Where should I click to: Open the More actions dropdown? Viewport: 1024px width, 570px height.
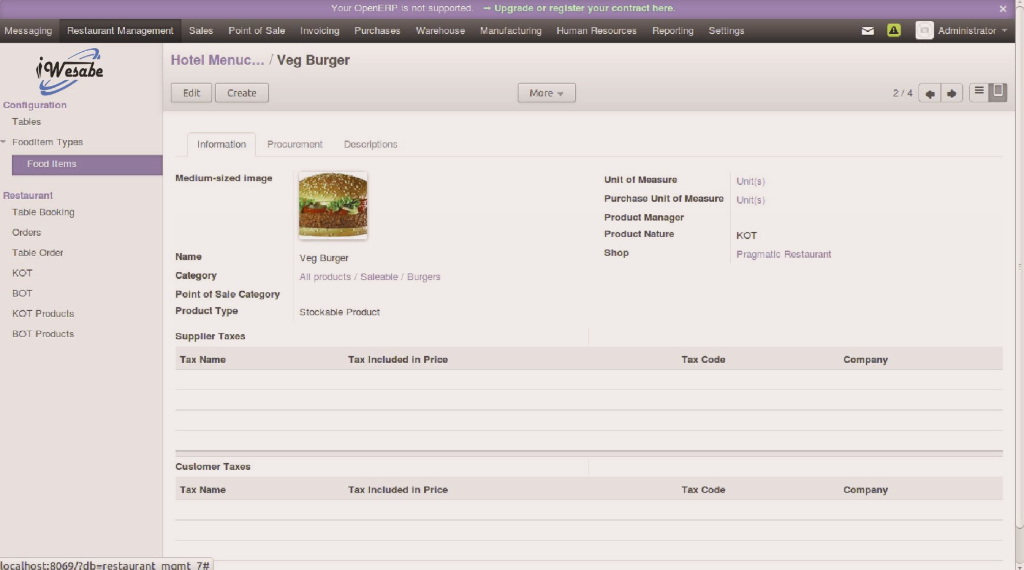(546, 93)
